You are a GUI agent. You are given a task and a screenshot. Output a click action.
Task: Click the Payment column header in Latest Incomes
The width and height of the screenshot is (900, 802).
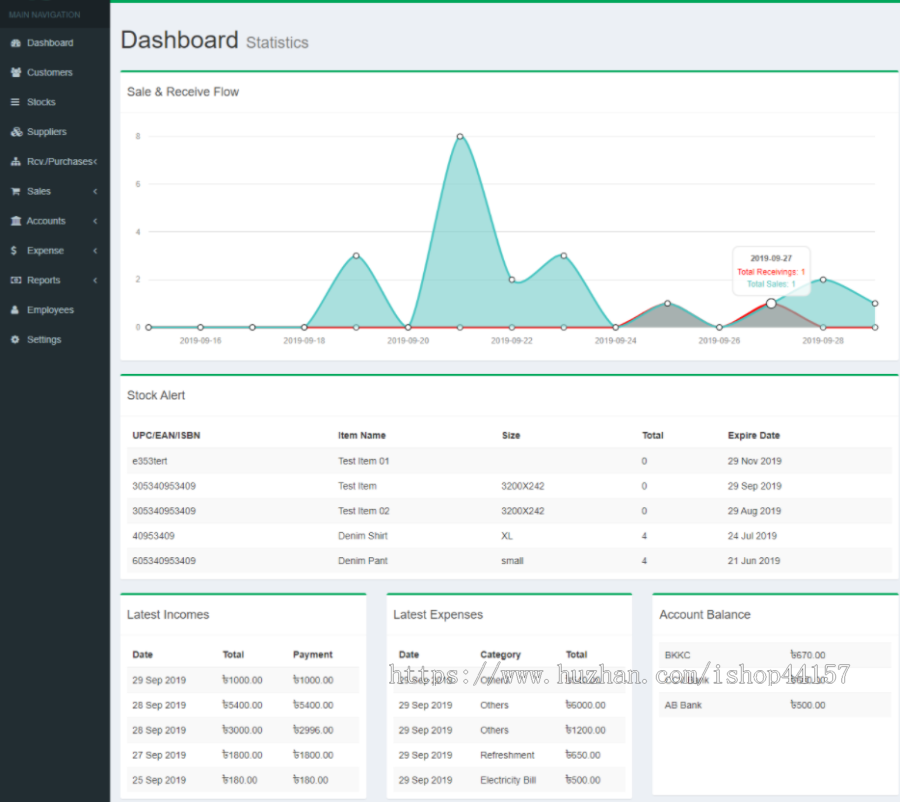coord(312,654)
